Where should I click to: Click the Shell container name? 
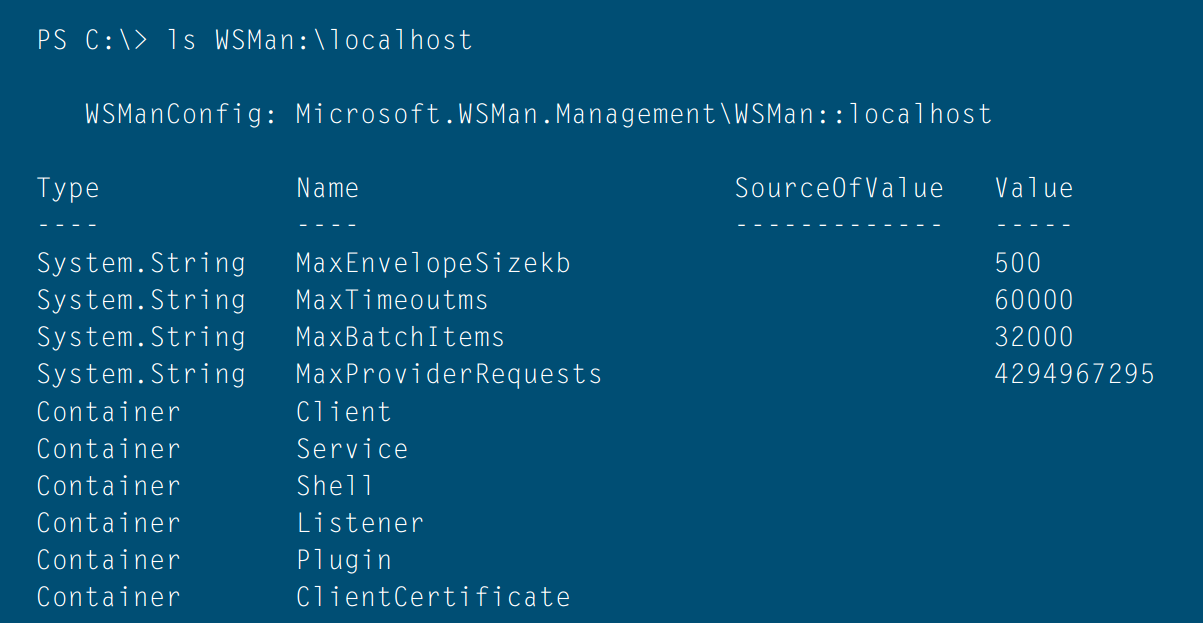click(x=335, y=486)
